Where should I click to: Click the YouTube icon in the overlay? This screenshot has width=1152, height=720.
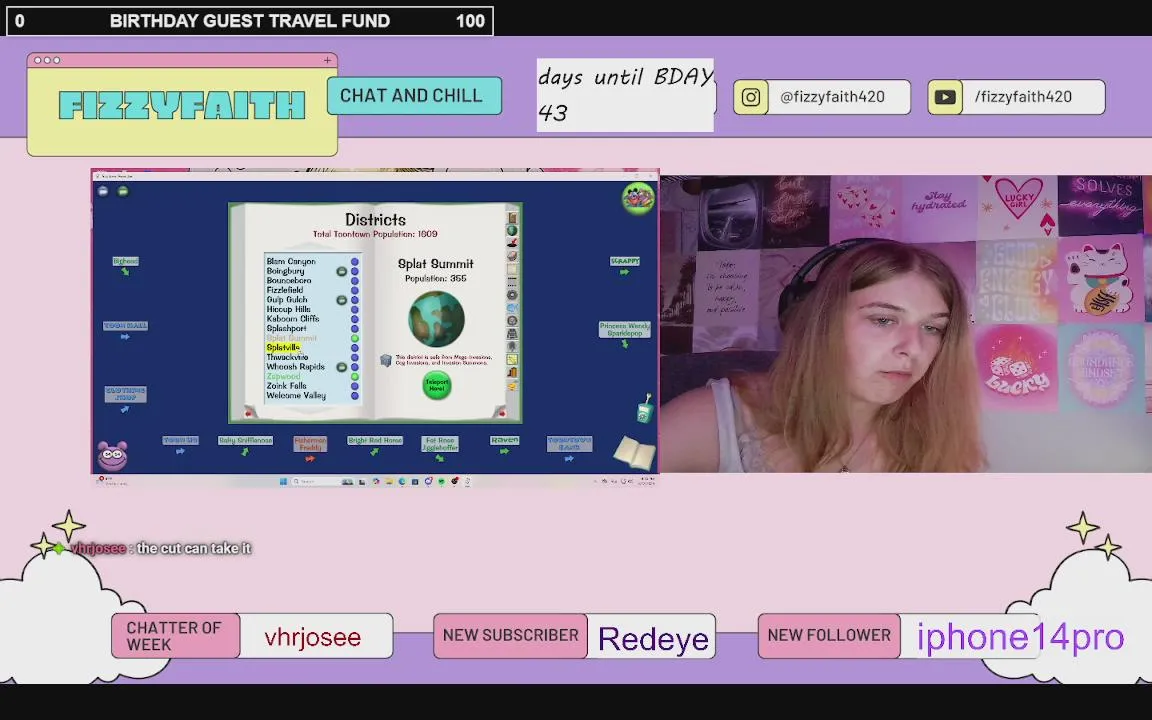click(945, 97)
